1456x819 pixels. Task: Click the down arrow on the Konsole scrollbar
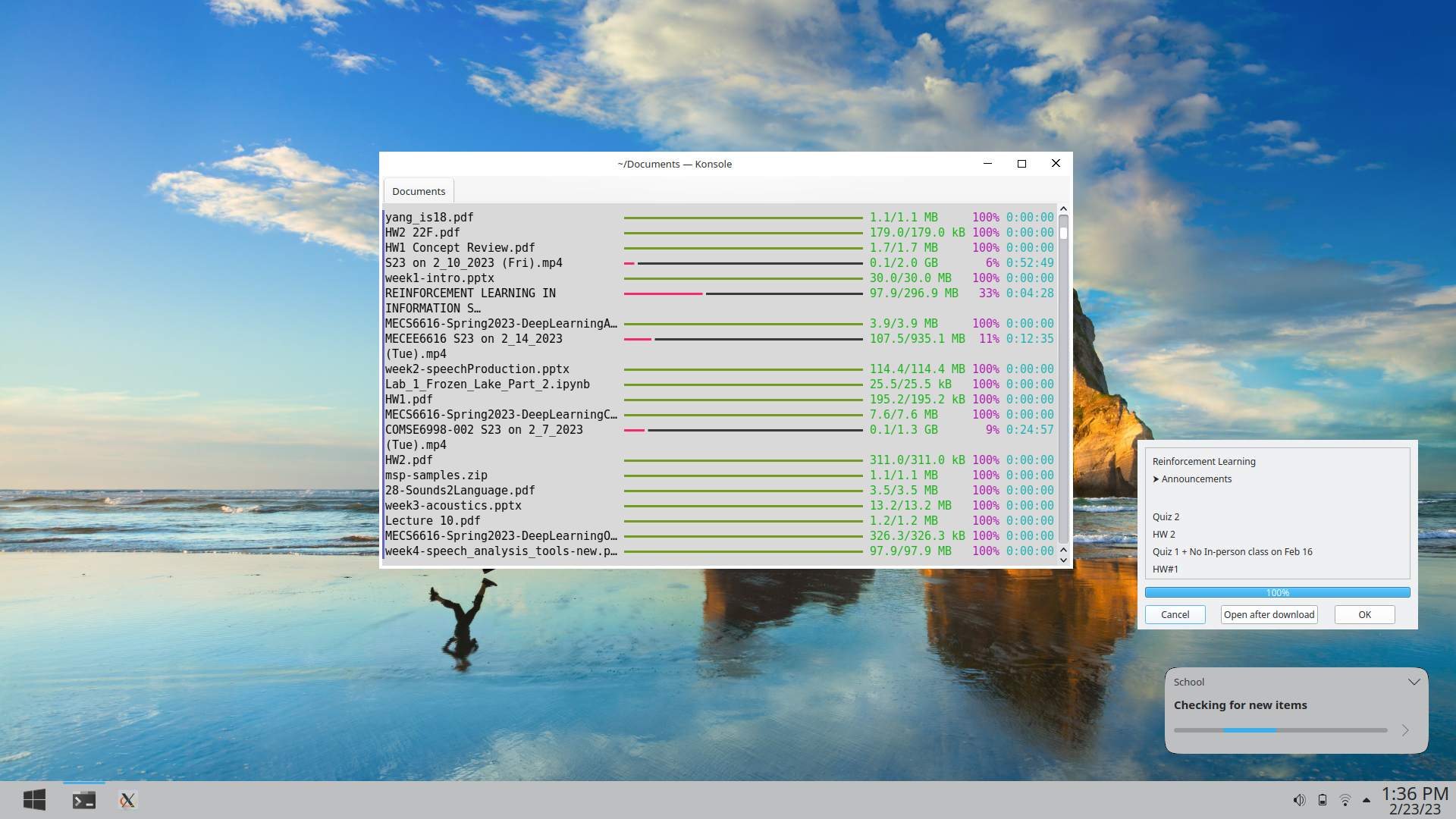point(1062,560)
